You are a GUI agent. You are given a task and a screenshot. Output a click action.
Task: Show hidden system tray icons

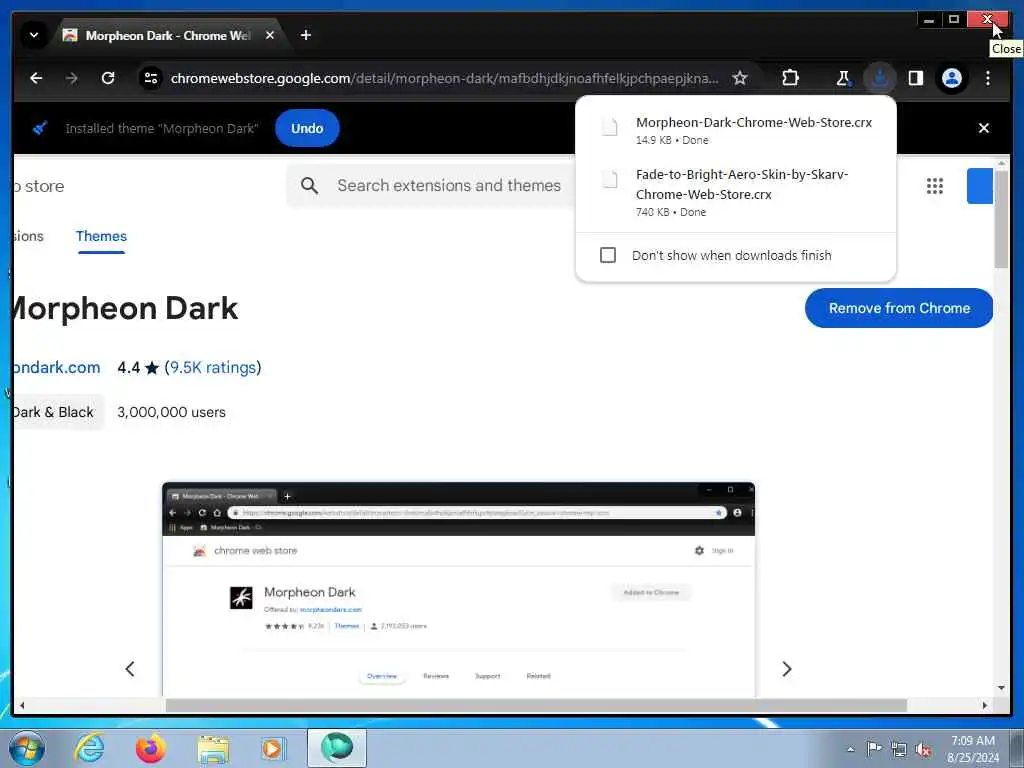850,749
